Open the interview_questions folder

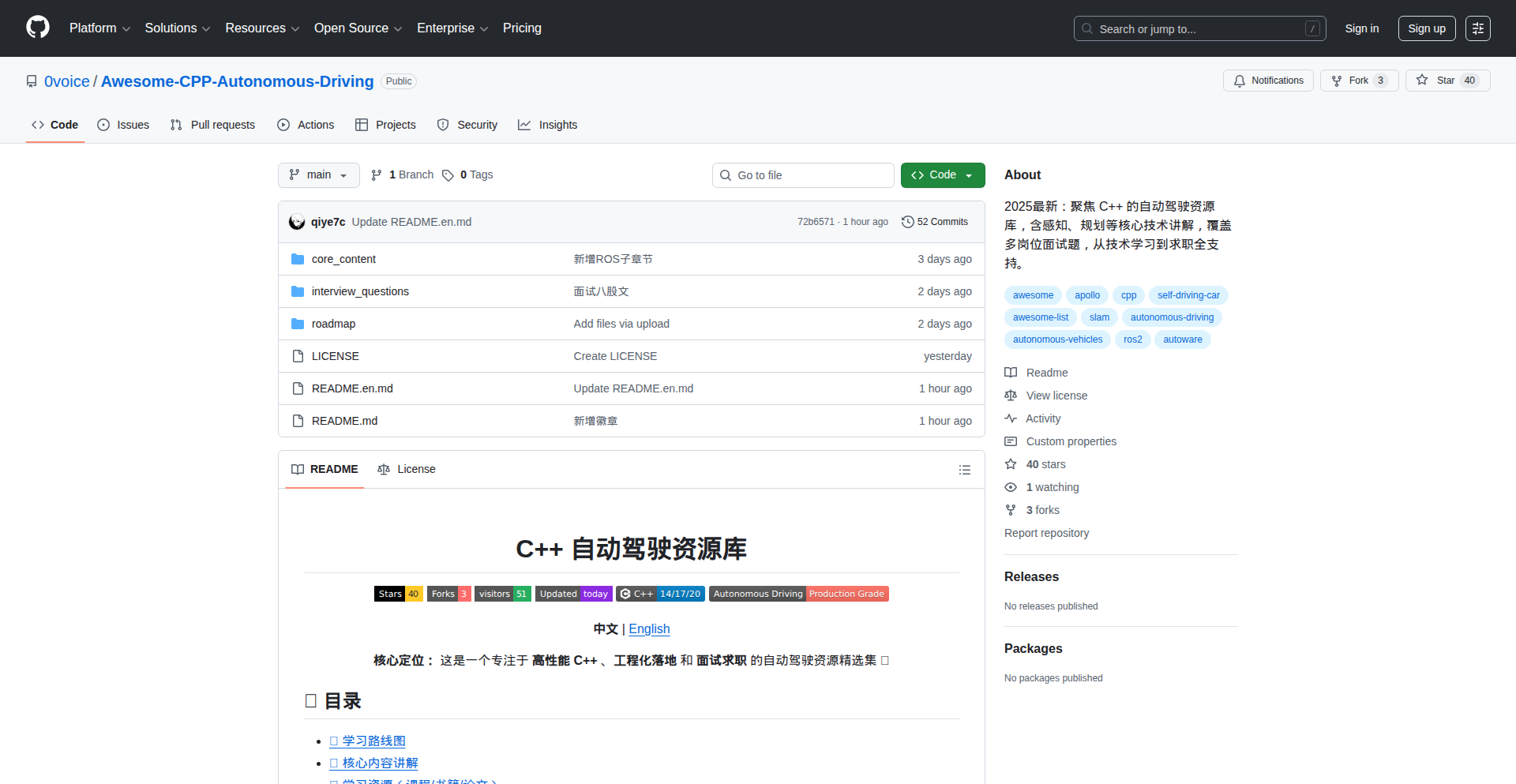(x=360, y=291)
